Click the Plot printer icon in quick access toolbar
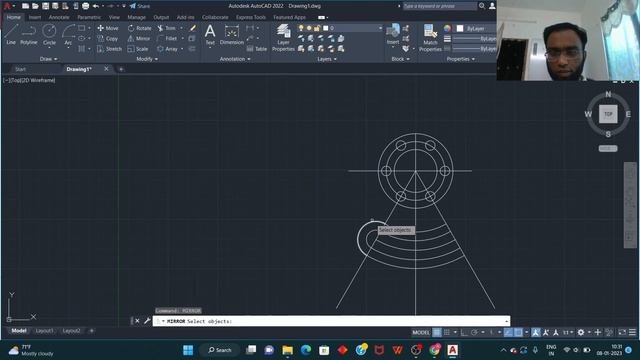Screen dimensions: 640x360 85,6
